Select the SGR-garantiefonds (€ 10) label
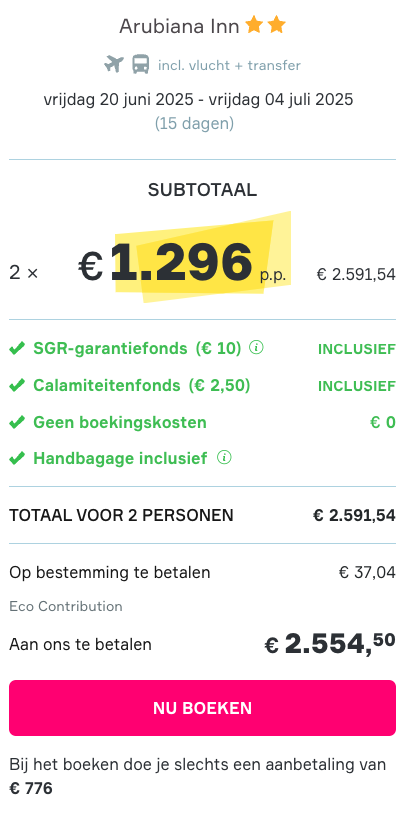 point(138,348)
